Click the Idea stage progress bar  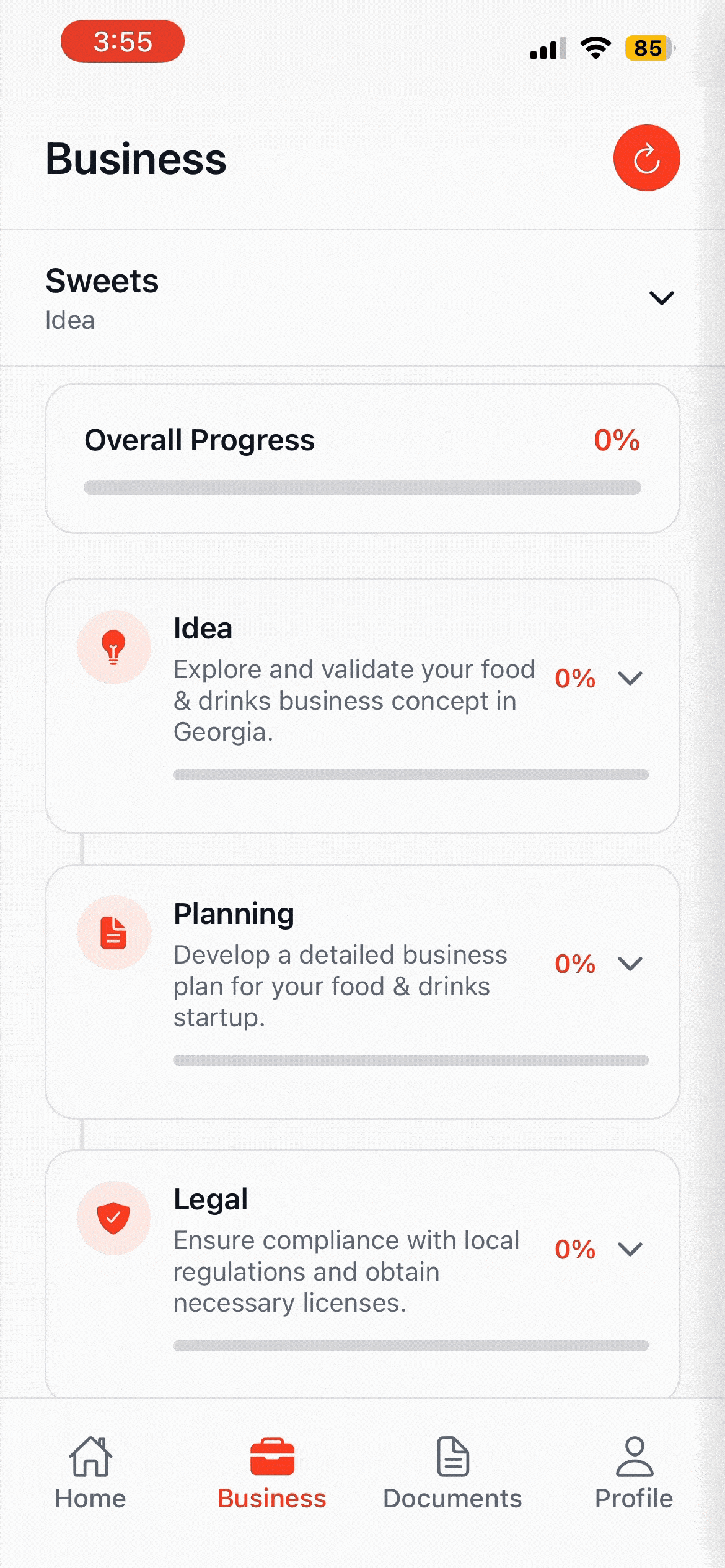(x=411, y=775)
